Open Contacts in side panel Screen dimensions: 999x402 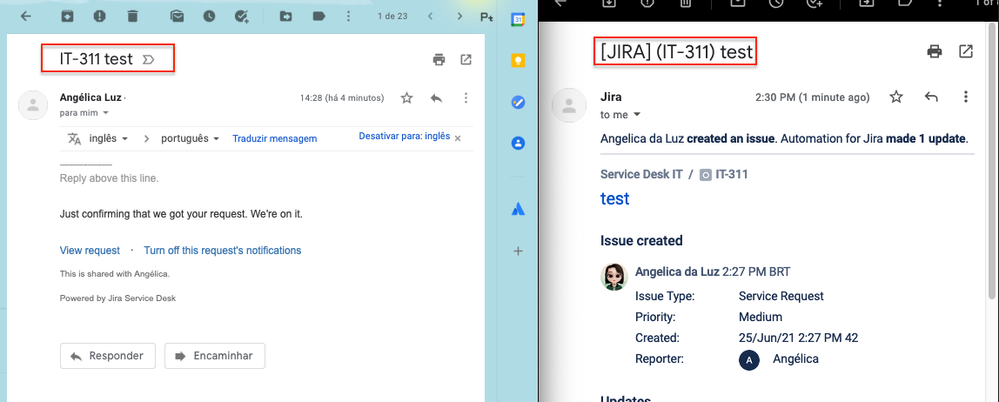(518, 143)
